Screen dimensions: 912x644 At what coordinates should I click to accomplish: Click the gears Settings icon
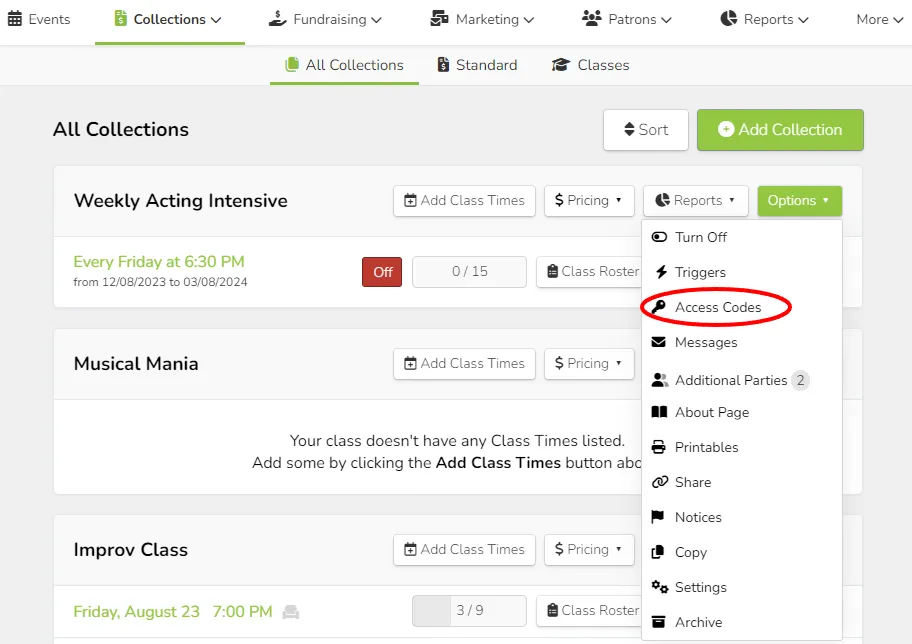(x=660, y=586)
